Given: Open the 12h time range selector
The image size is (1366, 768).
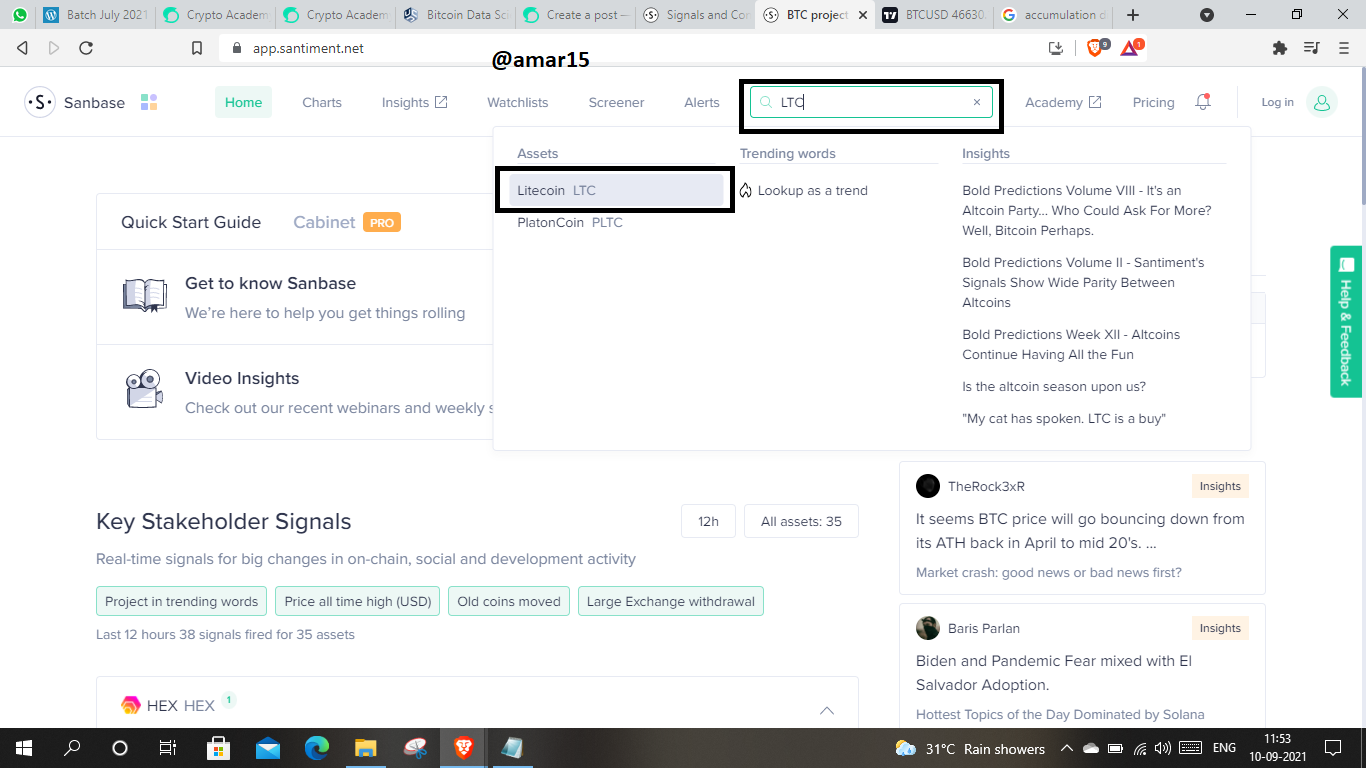Looking at the screenshot, I should pyautogui.click(x=708, y=521).
